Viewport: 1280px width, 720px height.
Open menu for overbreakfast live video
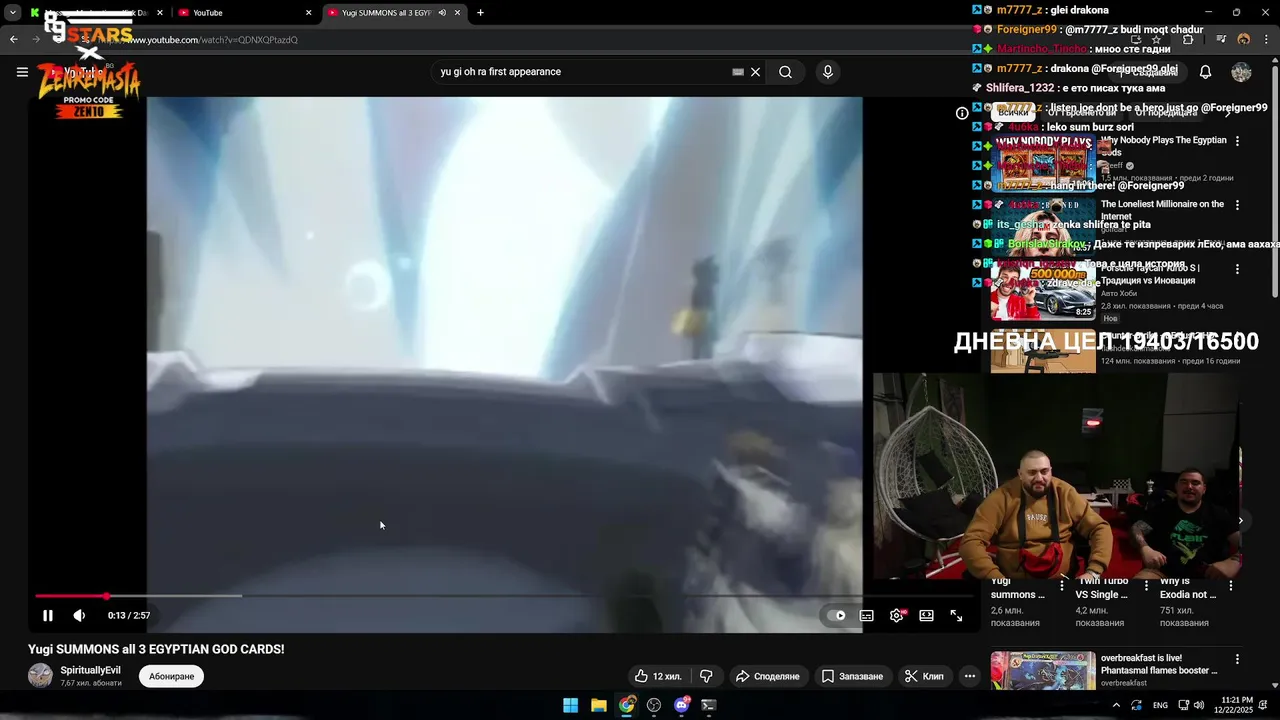[x=1237, y=659]
